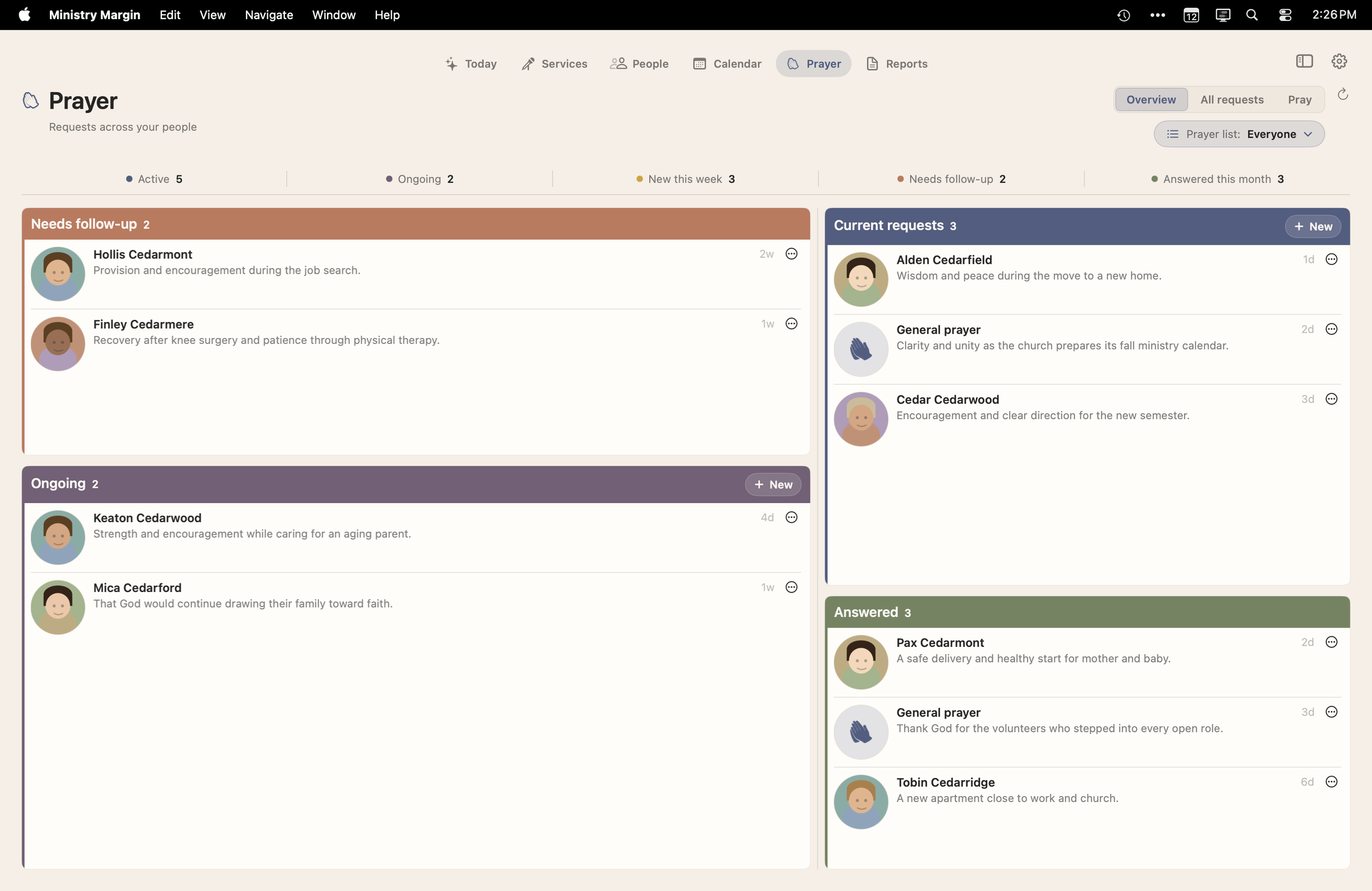Open more options for Cedar Cedarwood request
The height and width of the screenshot is (891, 1372).
pos(1331,399)
